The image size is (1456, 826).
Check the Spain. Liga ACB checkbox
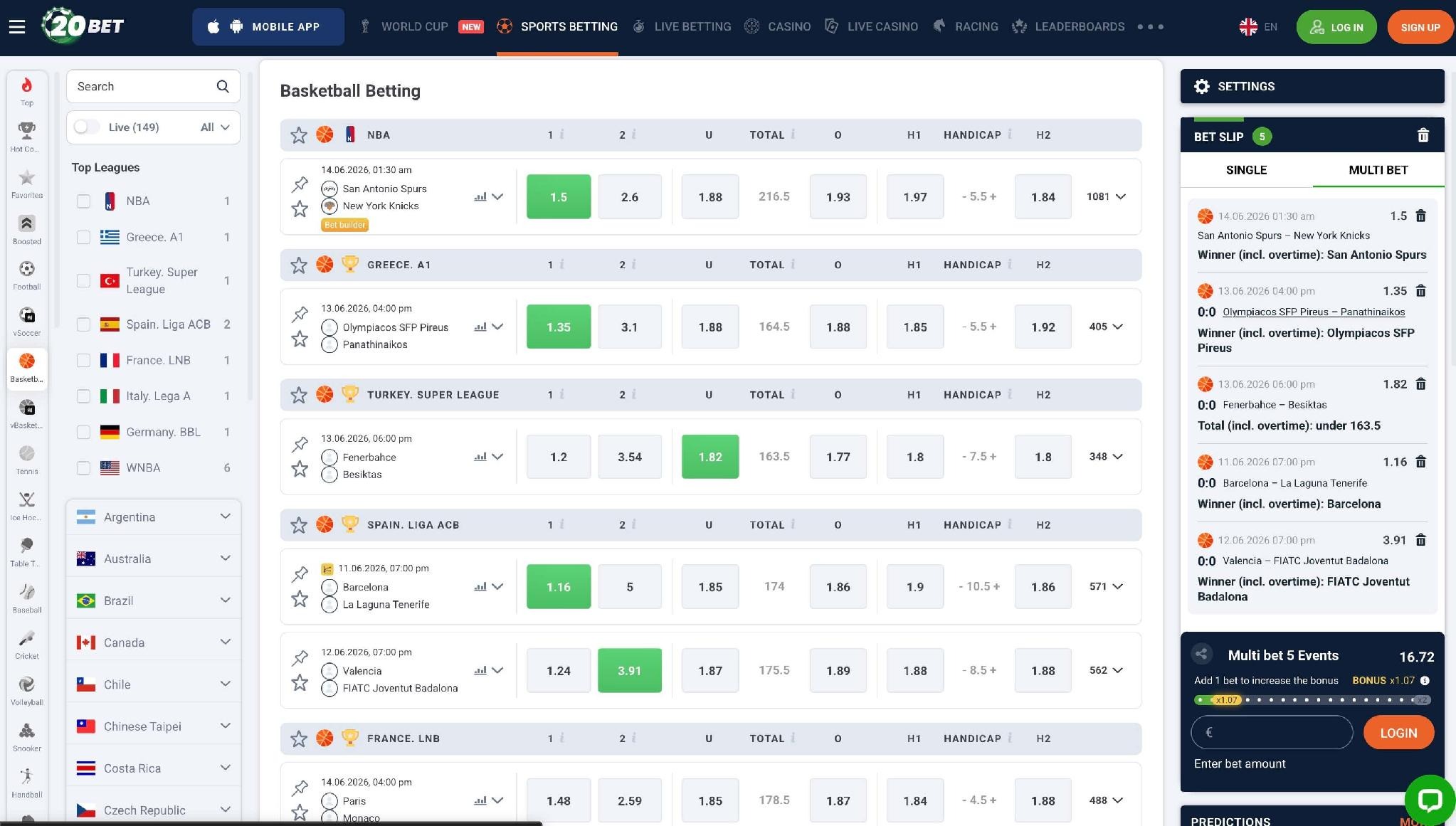coord(83,324)
